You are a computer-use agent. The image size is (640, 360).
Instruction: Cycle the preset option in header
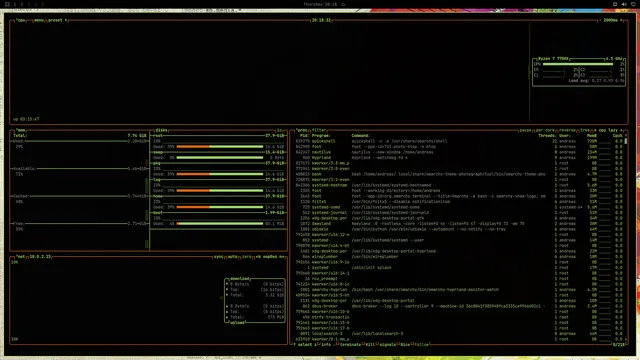click(x=56, y=20)
